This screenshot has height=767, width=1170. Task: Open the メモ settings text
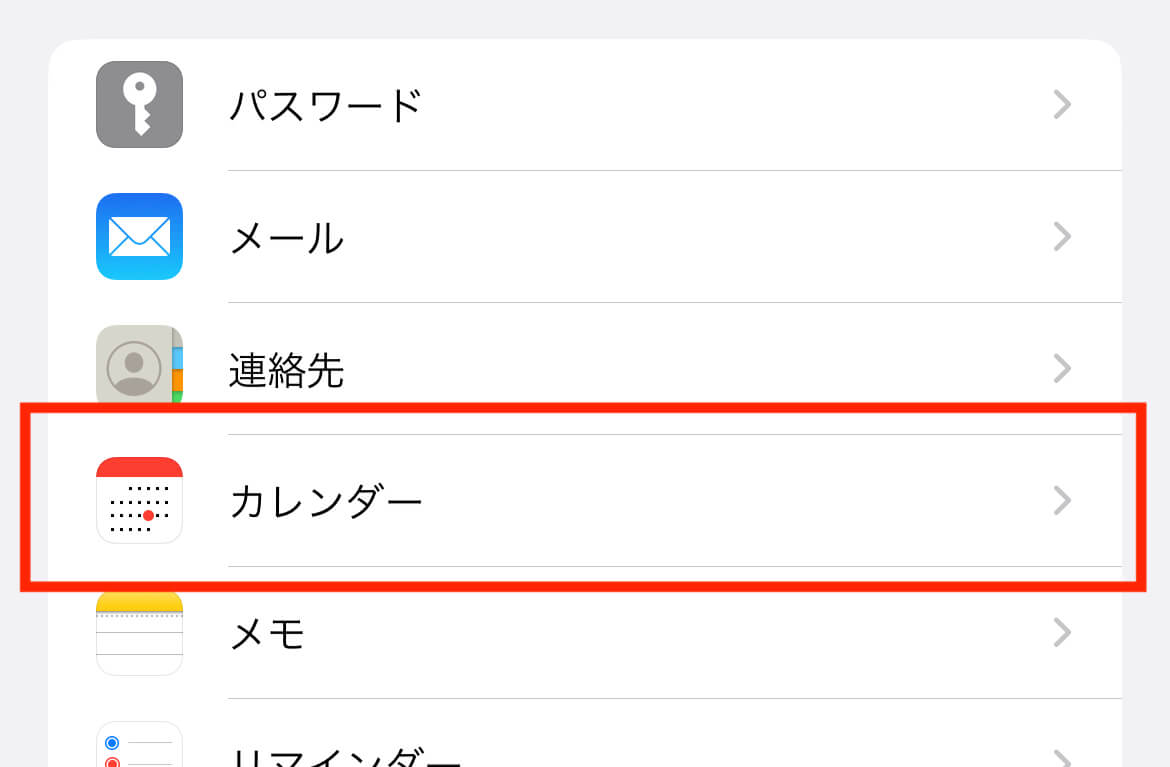(x=267, y=633)
